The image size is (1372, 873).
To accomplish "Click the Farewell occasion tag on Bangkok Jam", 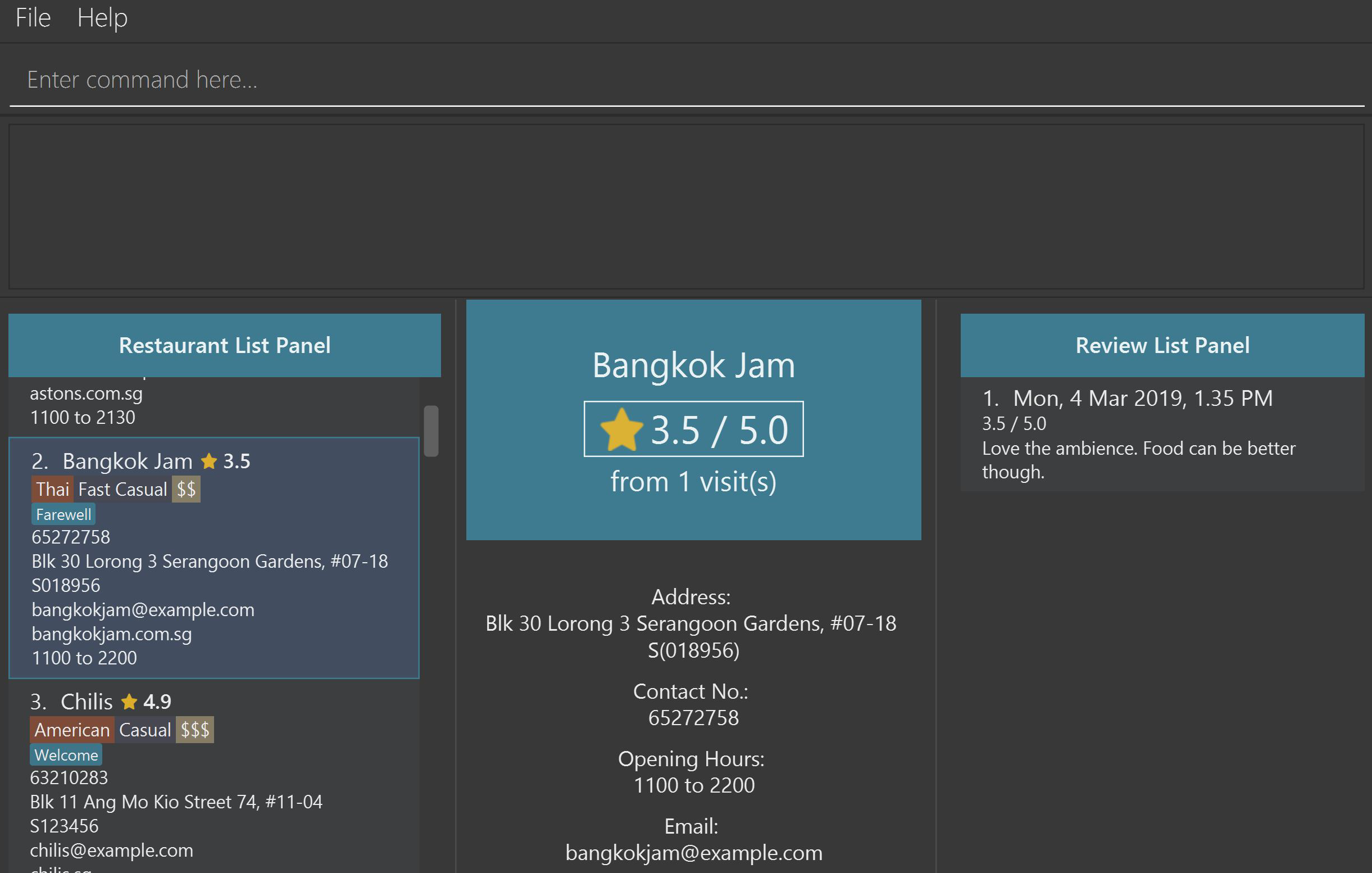I will point(63,514).
